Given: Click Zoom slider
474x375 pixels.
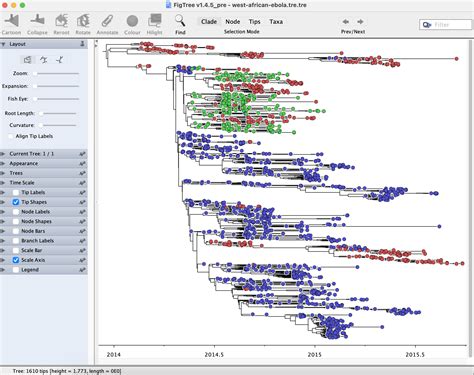Looking at the screenshot, I should 56,73.
